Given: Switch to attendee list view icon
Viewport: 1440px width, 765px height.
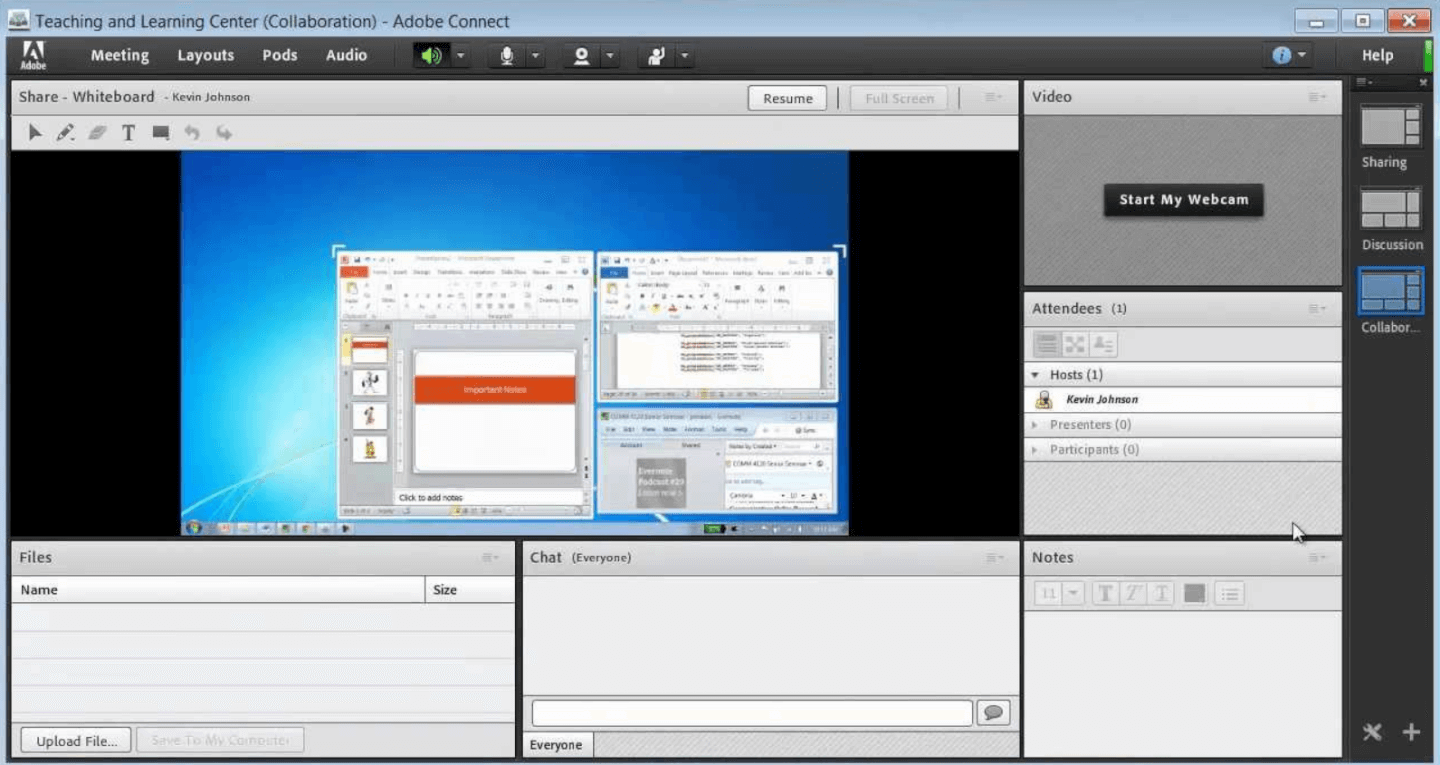Looking at the screenshot, I should (x=1046, y=345).
